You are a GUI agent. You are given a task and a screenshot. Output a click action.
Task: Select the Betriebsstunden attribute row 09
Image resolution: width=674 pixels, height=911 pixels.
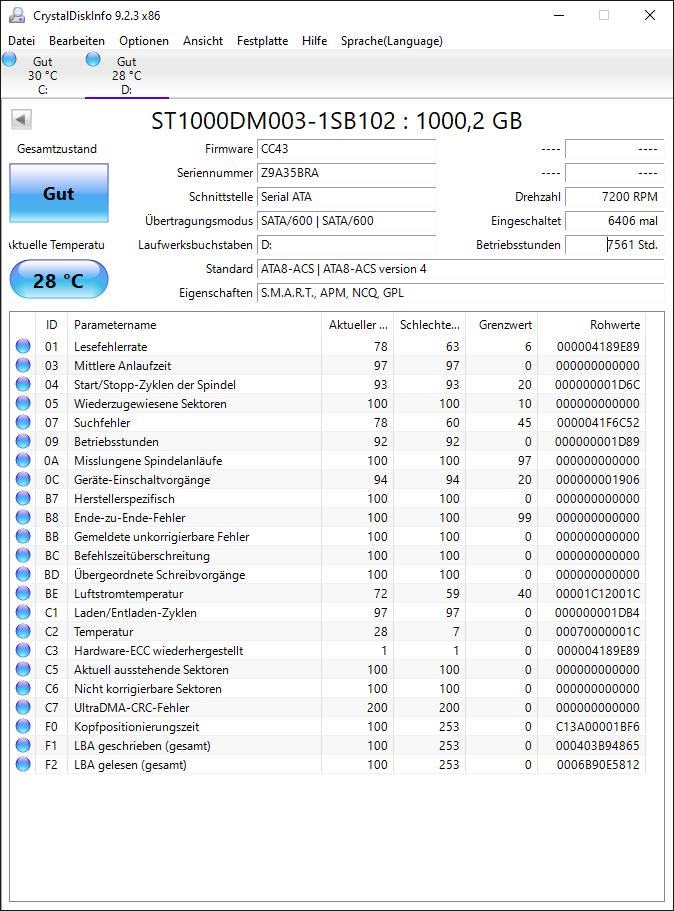[x=328, y=442]
